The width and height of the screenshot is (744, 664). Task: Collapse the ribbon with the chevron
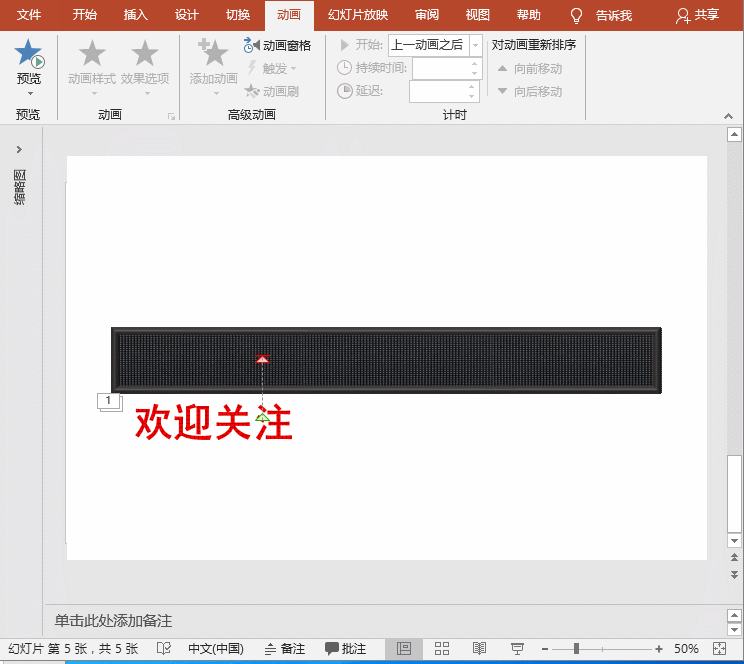[728, 116]
